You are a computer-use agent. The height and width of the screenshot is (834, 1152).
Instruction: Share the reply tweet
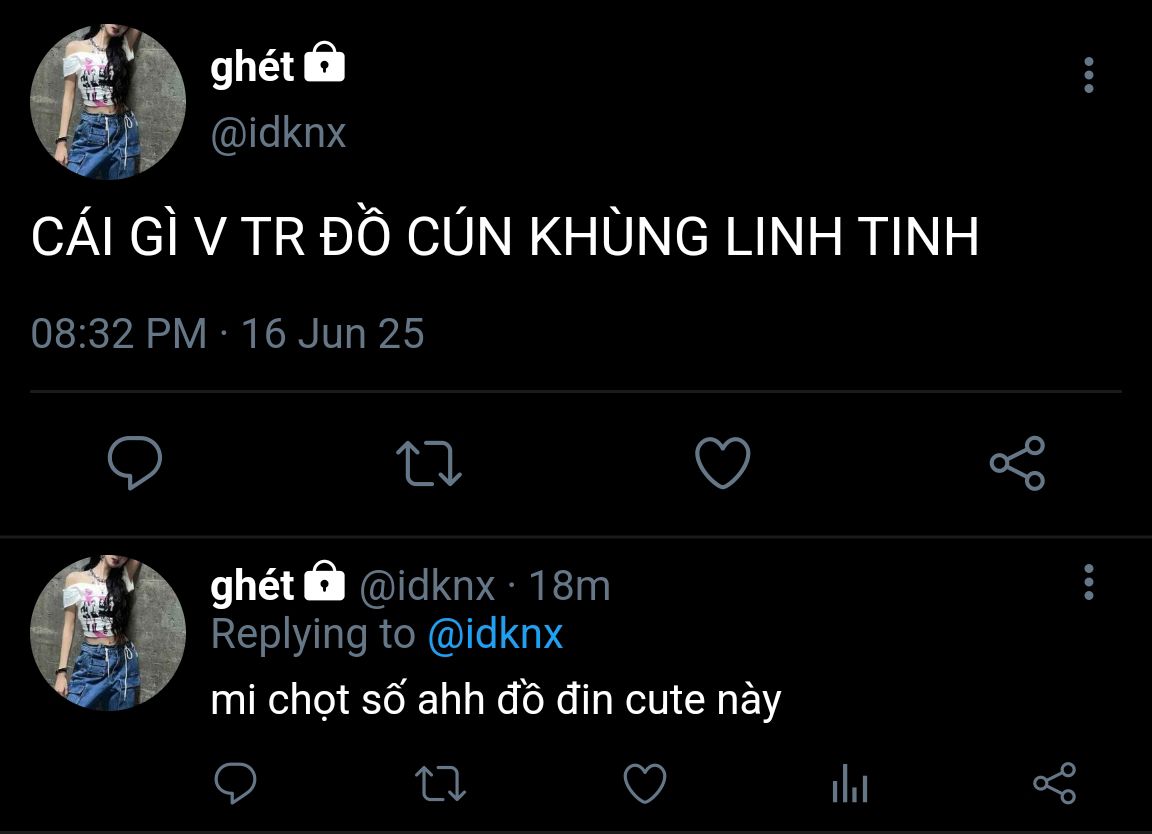coord(1054,783)
